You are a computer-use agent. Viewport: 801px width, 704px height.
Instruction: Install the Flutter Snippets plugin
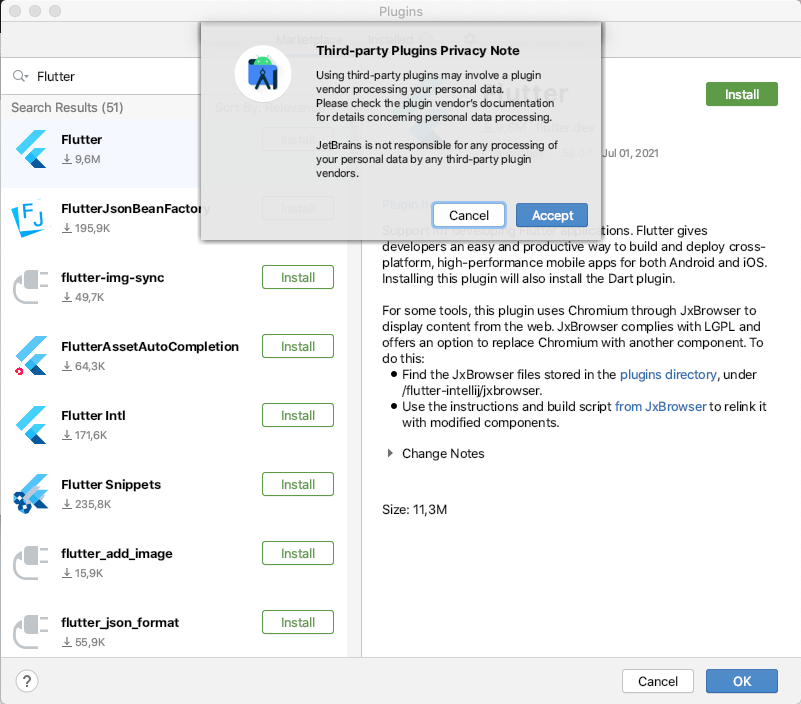click(298, 485)
